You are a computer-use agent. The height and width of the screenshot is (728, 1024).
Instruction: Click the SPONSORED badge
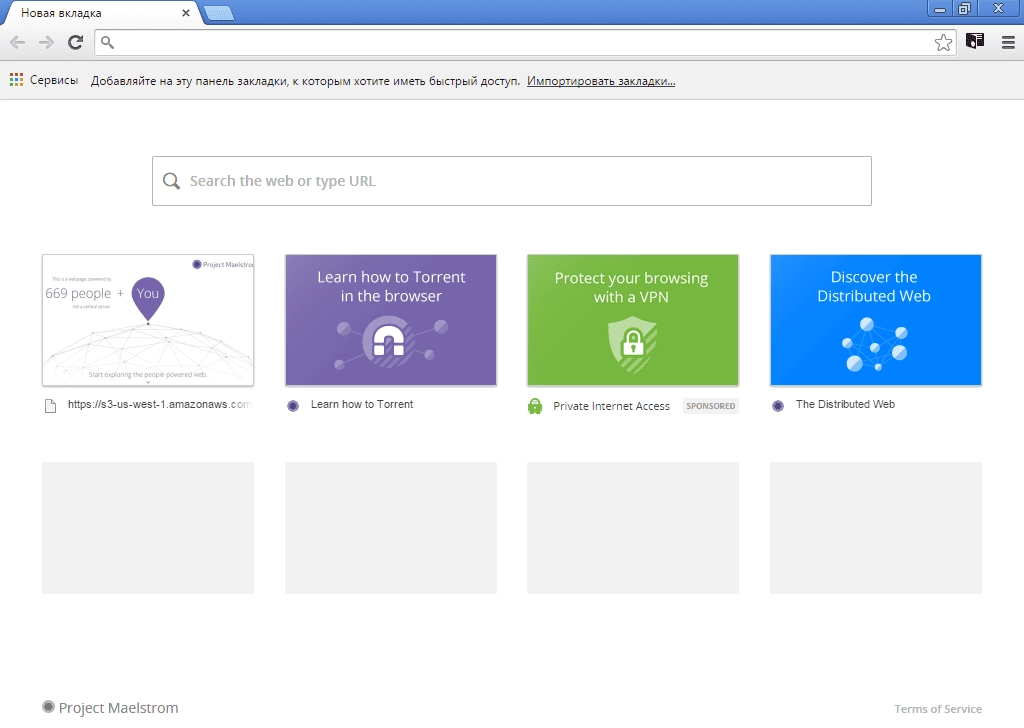coord(711,406)
